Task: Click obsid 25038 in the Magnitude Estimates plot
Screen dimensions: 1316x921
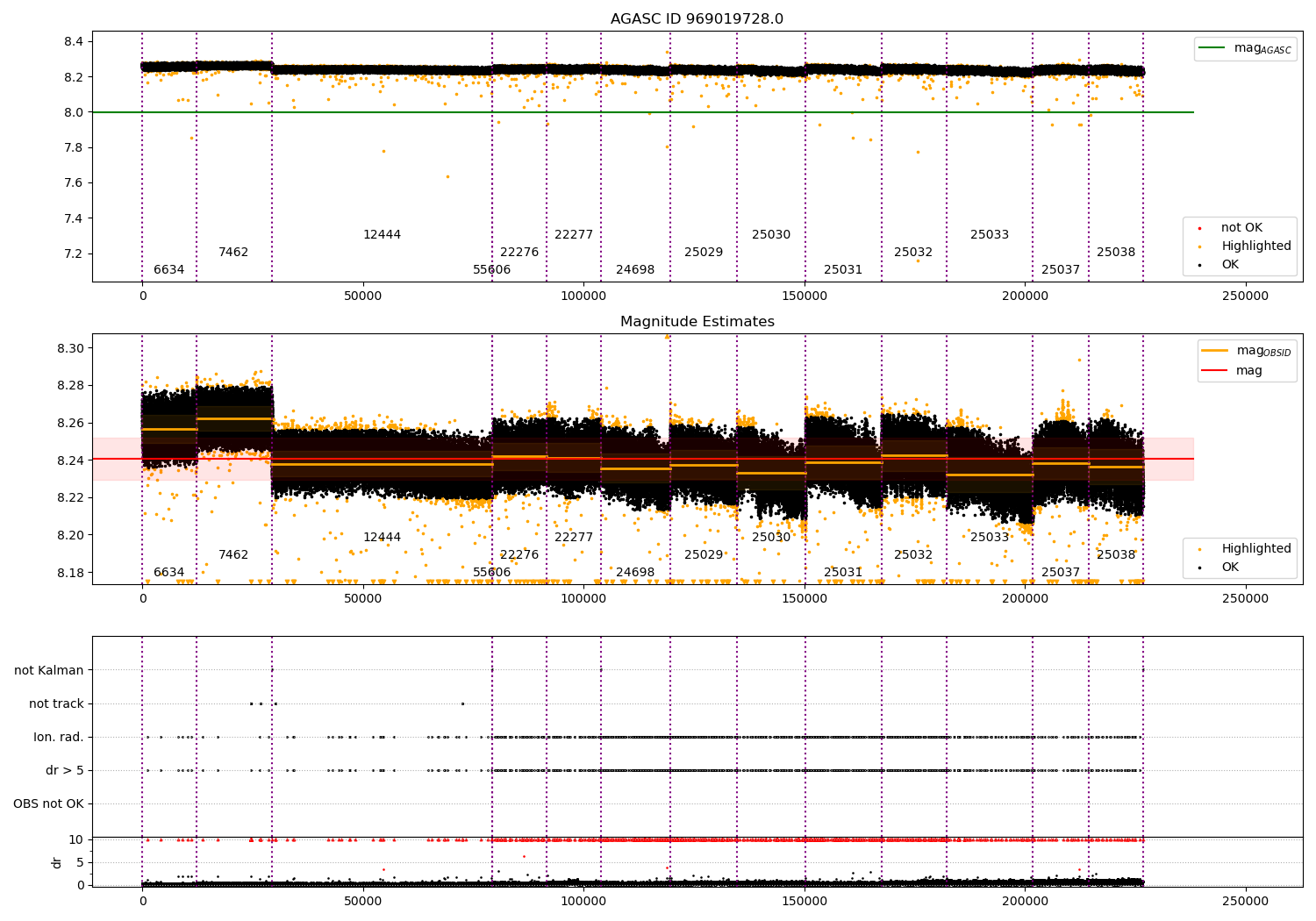Action: [x=1116, y=555]
